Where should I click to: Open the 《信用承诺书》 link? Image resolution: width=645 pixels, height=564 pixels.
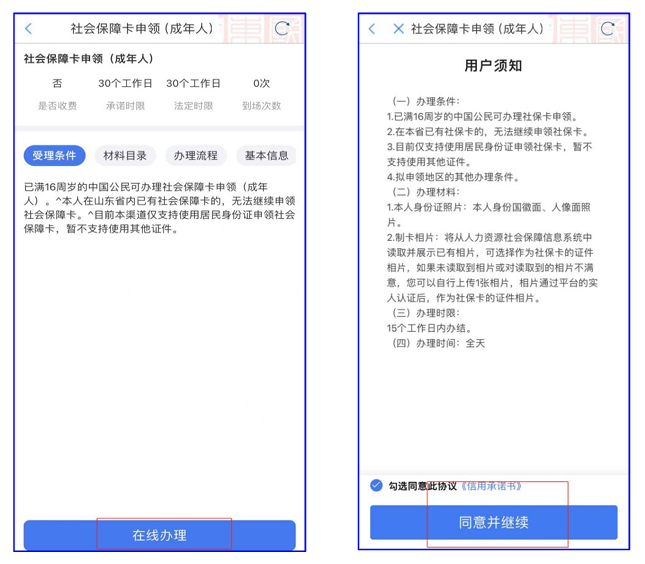pos(491,486)
